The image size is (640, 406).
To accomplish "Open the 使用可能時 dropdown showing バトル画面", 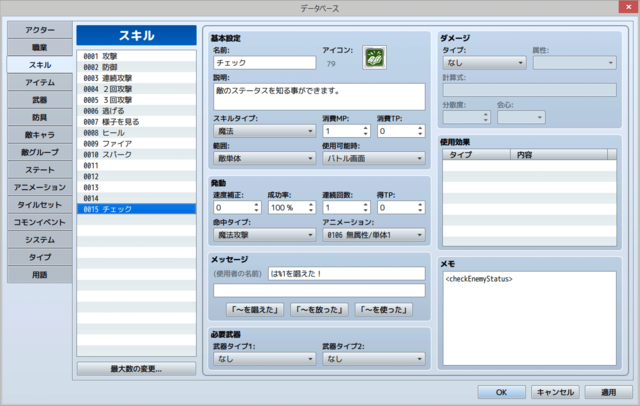I will [x=373, y=158].
